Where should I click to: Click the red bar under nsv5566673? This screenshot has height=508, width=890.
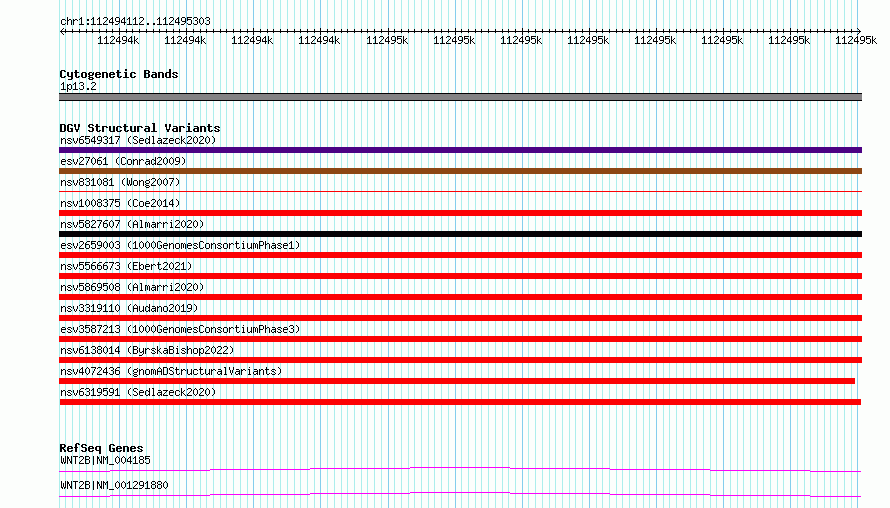(x=460, y=276)
